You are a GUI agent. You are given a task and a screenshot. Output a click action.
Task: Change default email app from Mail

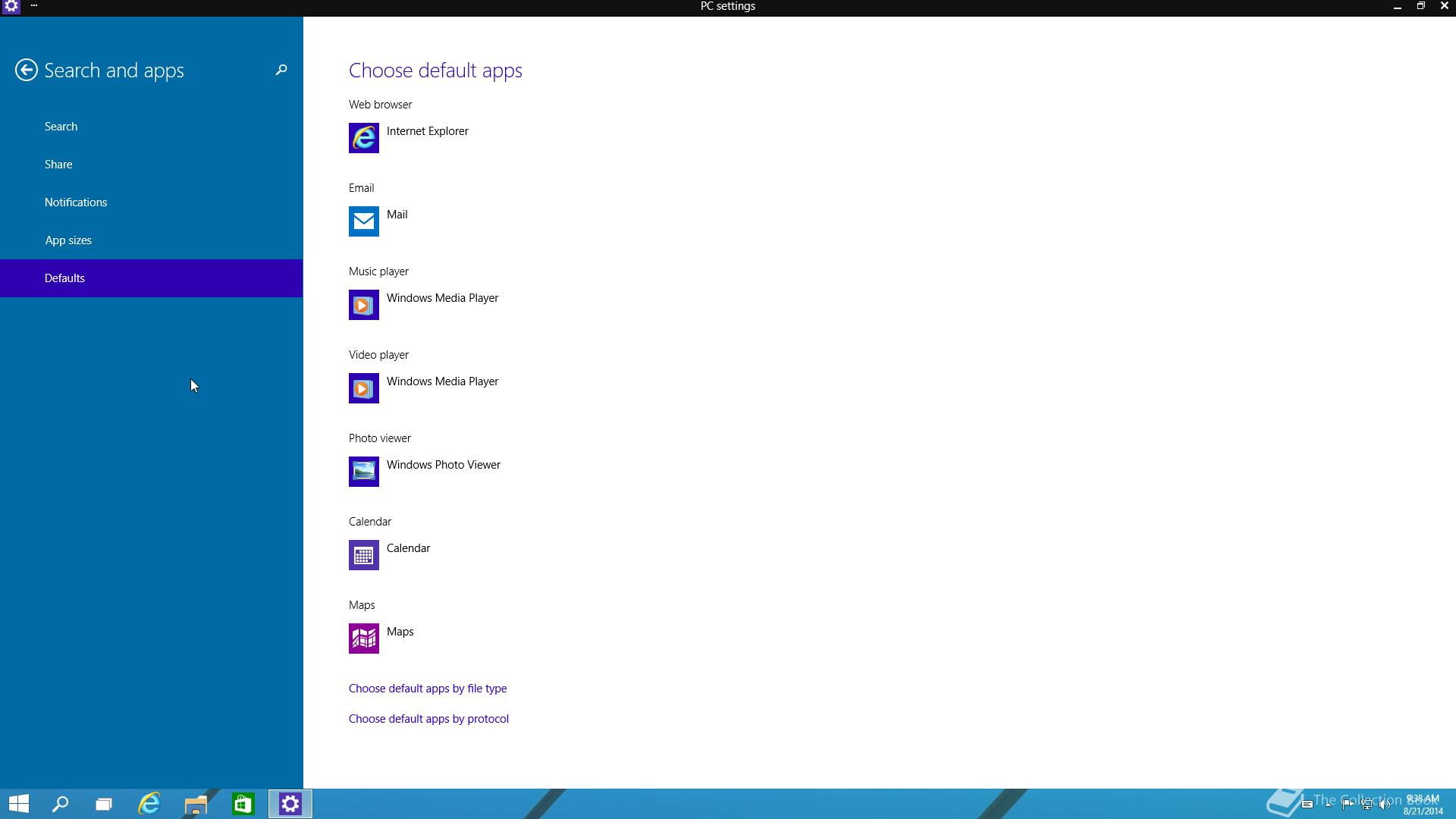tap(397, 215)
